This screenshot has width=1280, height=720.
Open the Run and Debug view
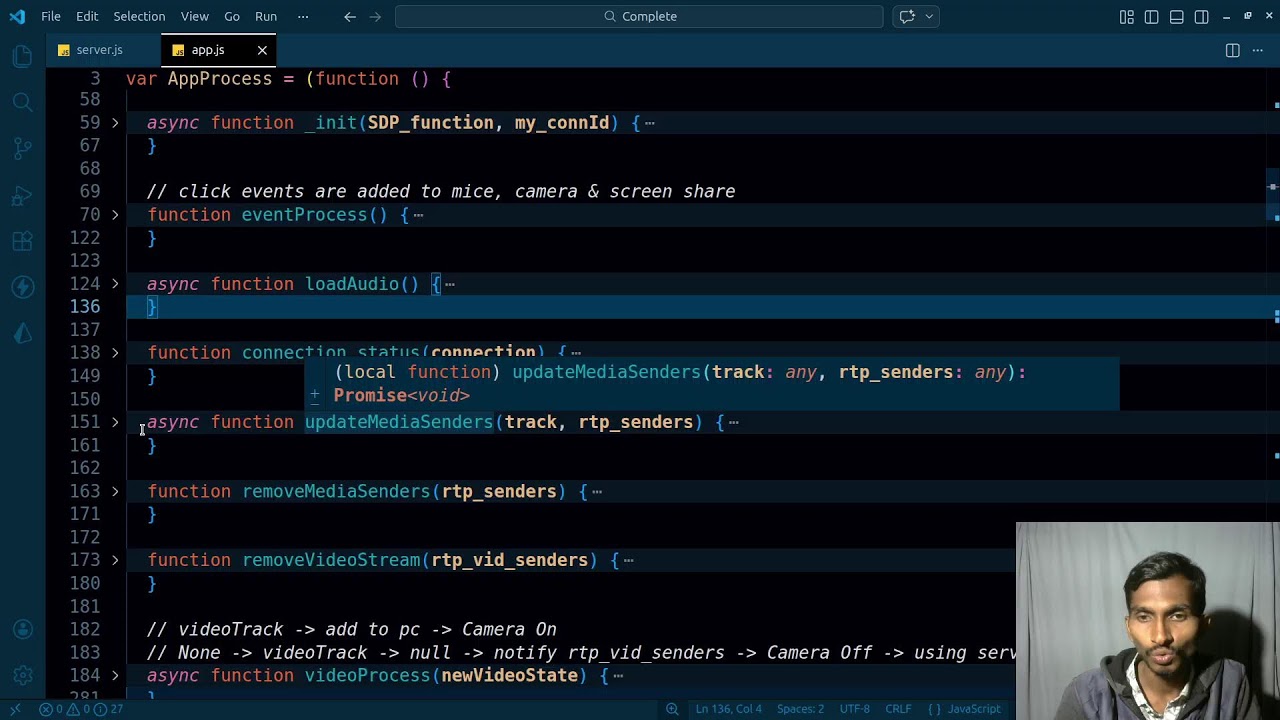(22, 195)
